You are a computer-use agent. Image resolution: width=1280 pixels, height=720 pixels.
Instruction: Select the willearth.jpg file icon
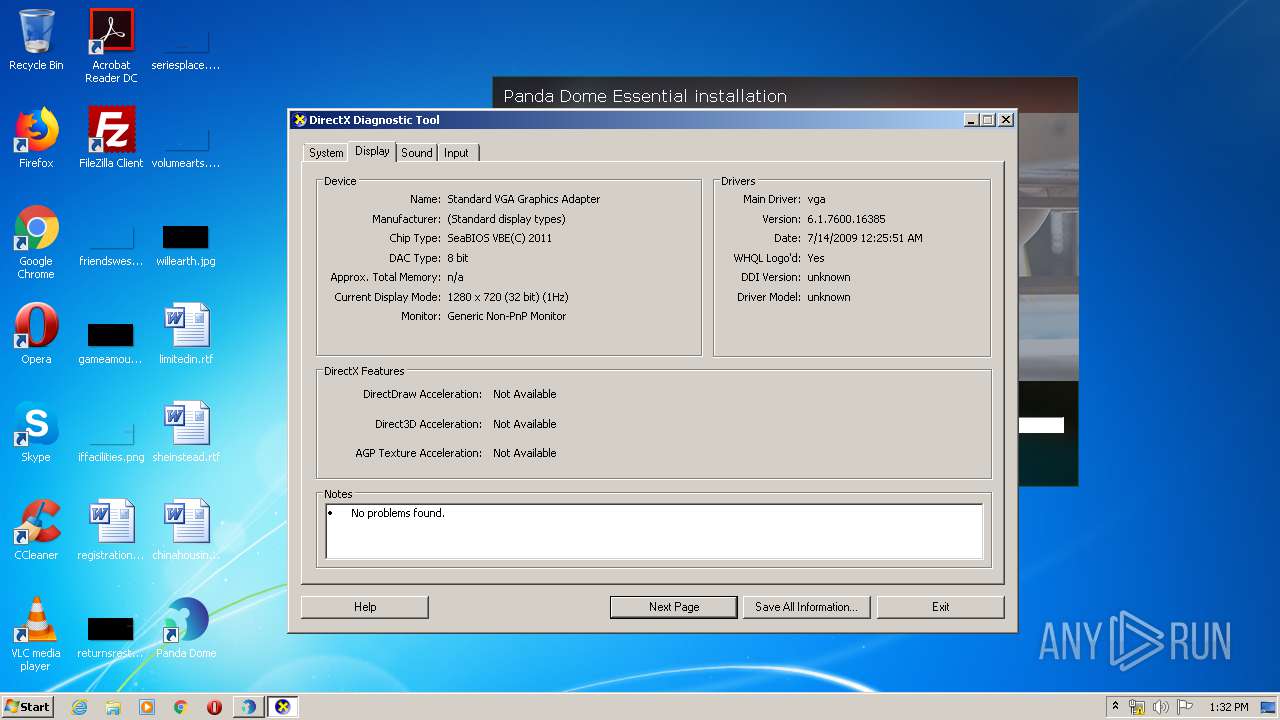click(186, 245)
